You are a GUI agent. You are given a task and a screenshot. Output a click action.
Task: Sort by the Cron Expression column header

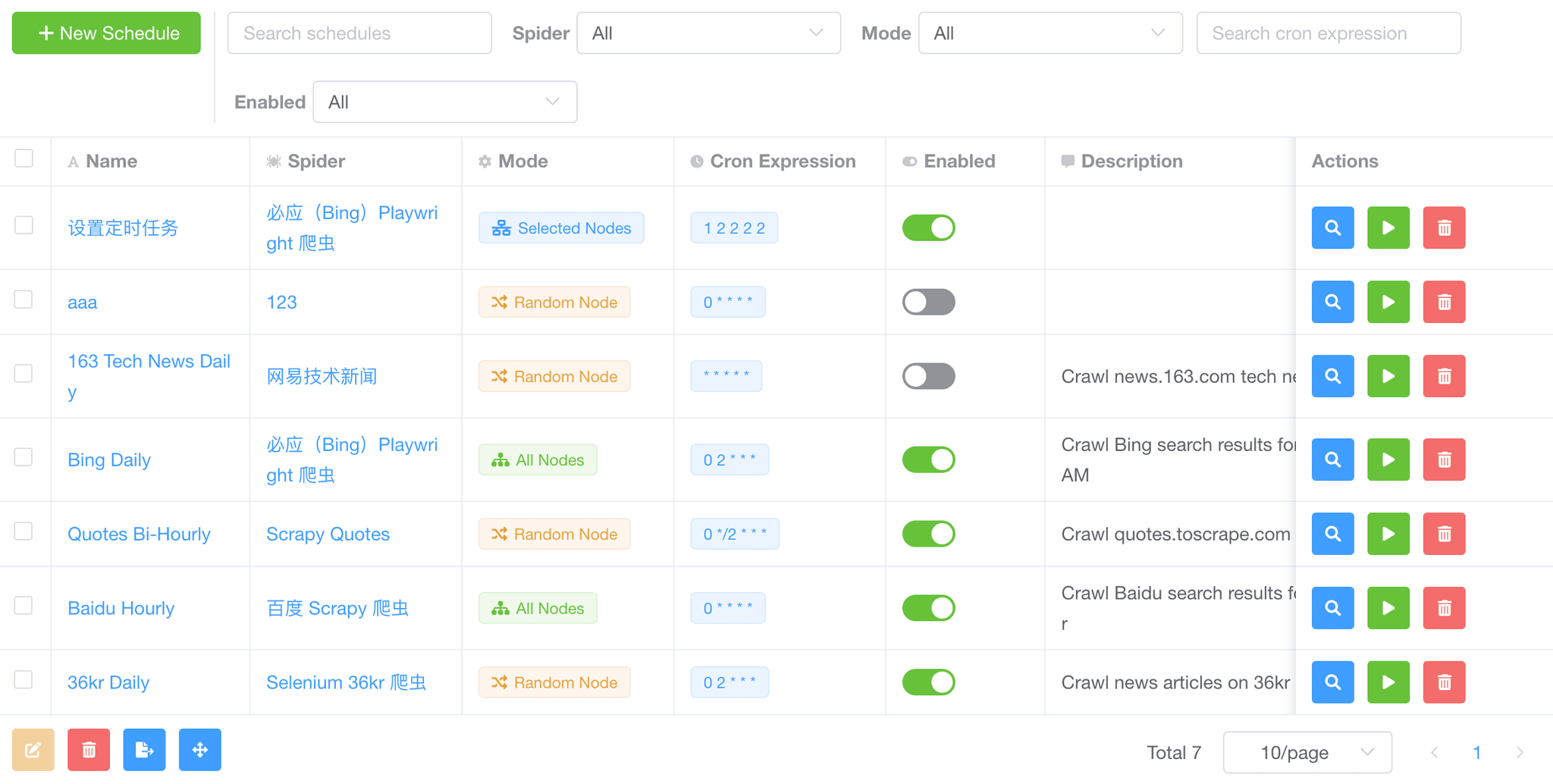(783, 161)
